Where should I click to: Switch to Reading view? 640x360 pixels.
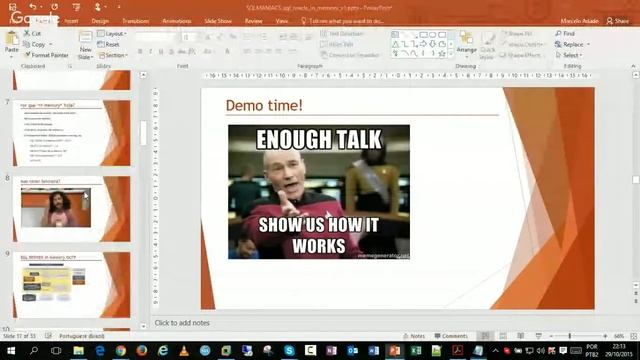521,336
